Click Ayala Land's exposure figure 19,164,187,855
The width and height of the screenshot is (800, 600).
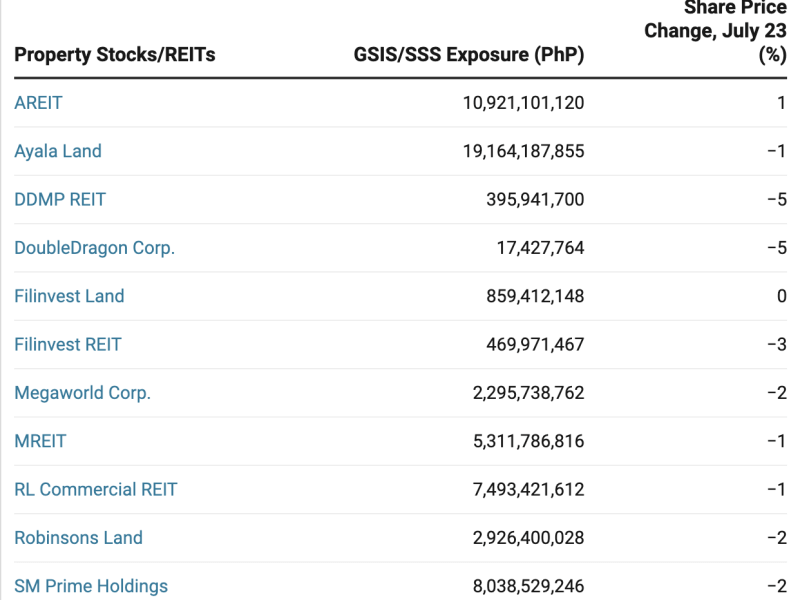coord(521,151)
